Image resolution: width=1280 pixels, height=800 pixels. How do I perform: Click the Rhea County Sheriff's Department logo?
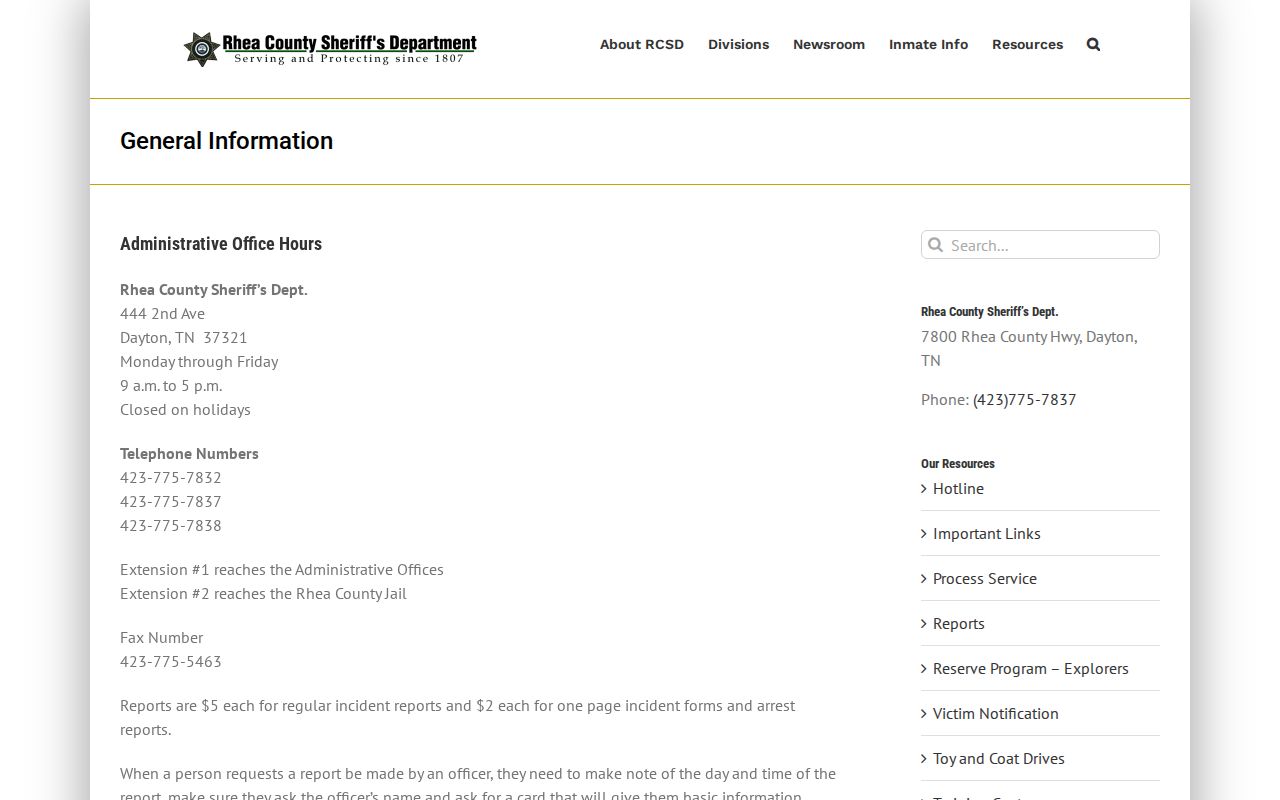click(x=330, y=48)
